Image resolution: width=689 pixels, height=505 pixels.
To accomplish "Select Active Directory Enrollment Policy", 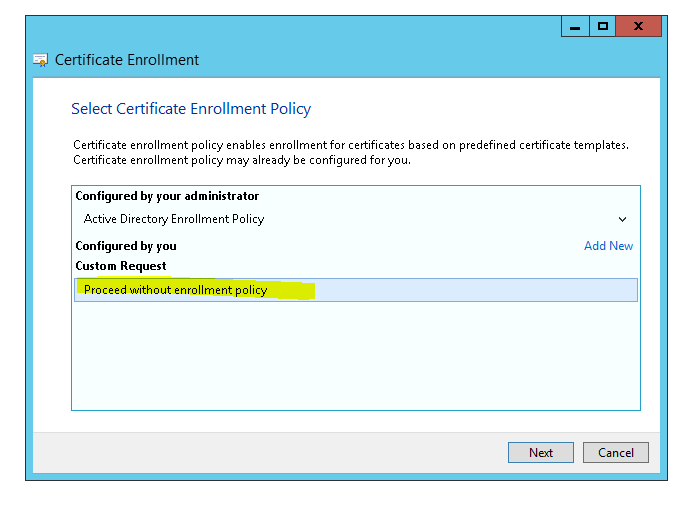I will pyautogui.click(x=174, y=220).
